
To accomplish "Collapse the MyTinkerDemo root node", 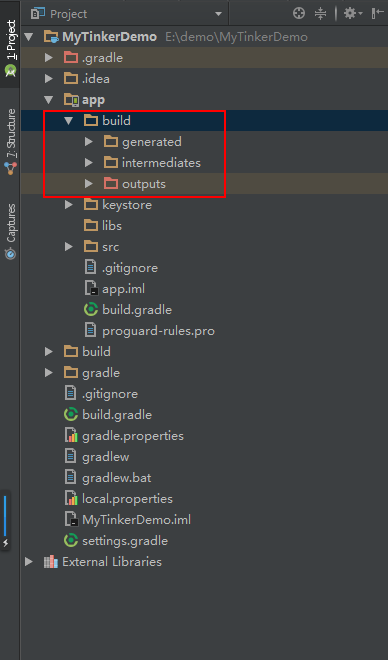I will tap(29, 37).
